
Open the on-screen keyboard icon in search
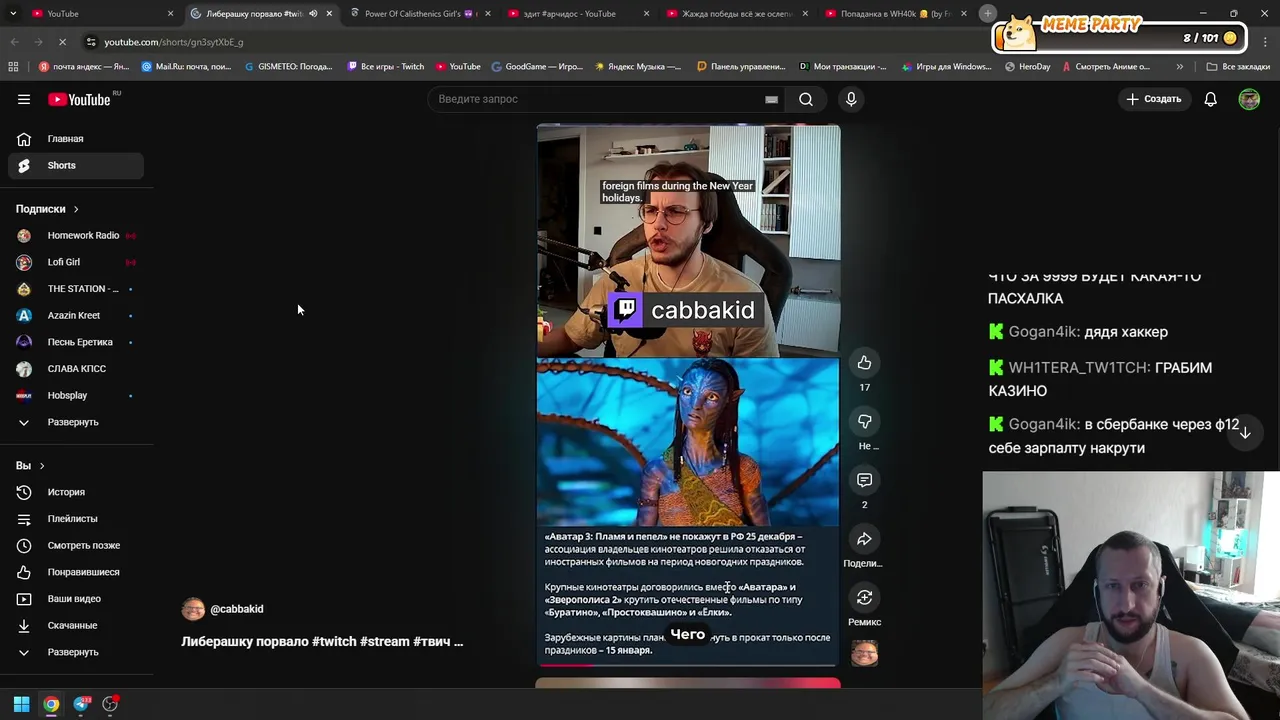click(771, 99)
